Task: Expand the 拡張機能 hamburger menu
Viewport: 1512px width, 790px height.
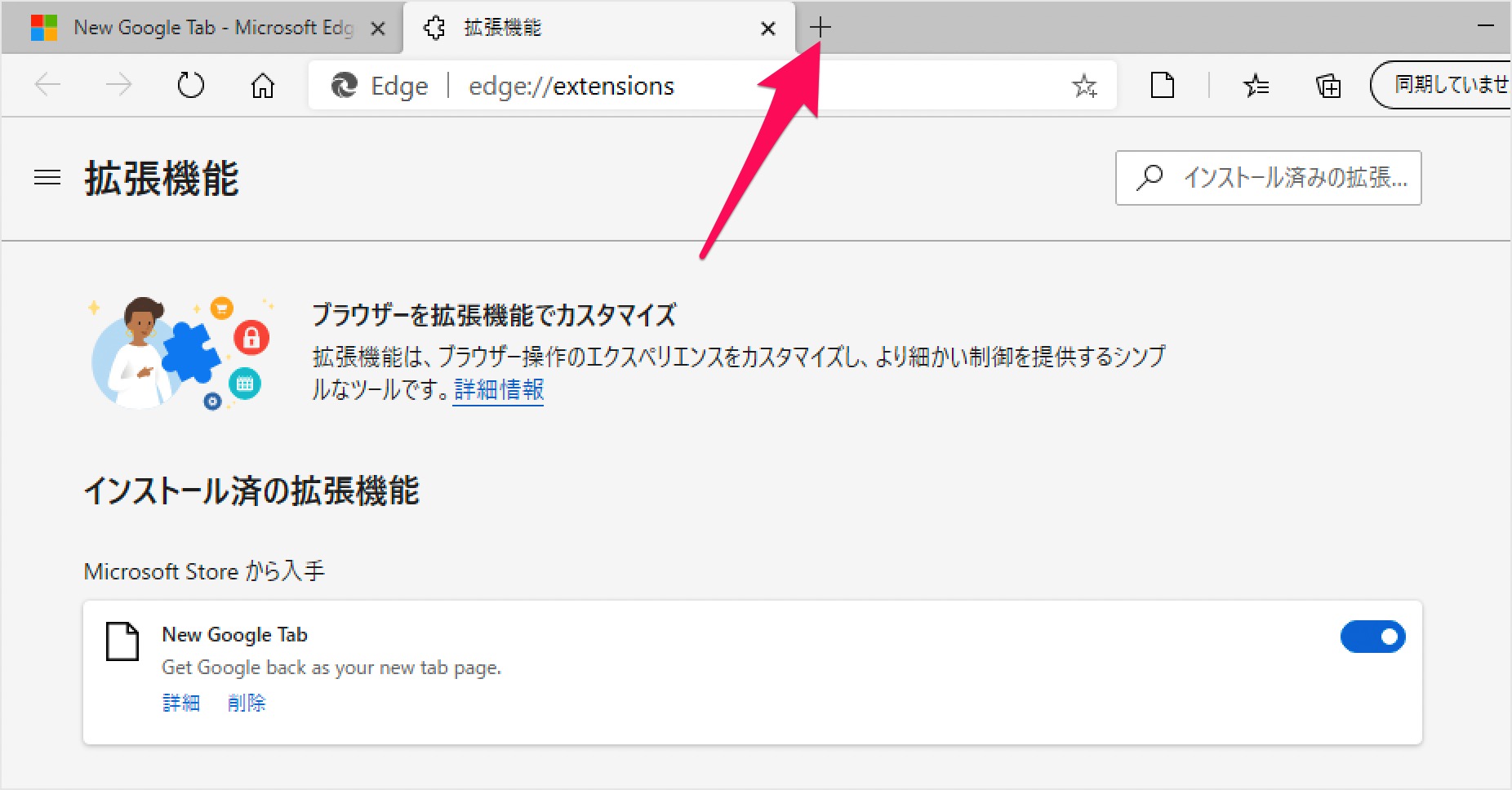Action: click(x=47, y=177)
